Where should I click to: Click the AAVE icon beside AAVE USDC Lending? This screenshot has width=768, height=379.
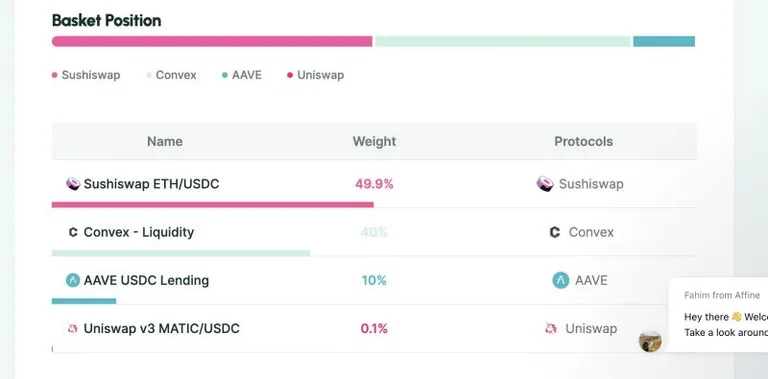(x=73, y=281)
